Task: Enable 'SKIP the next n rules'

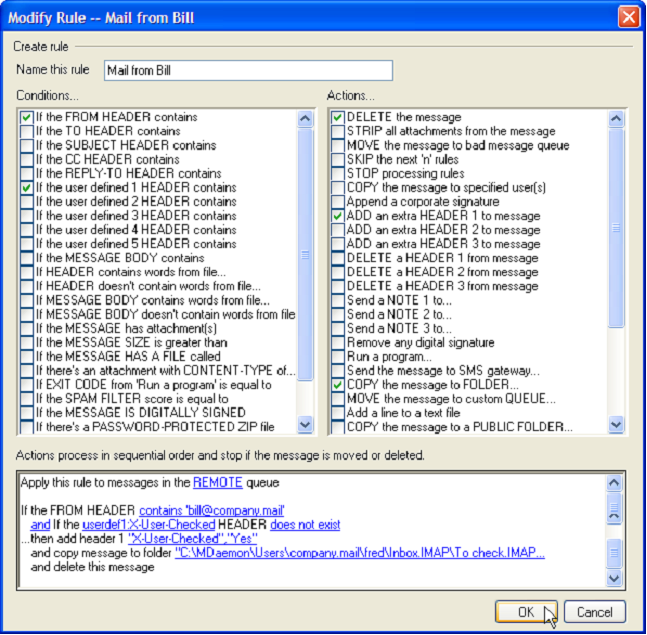Action: (x=338, y=159)
